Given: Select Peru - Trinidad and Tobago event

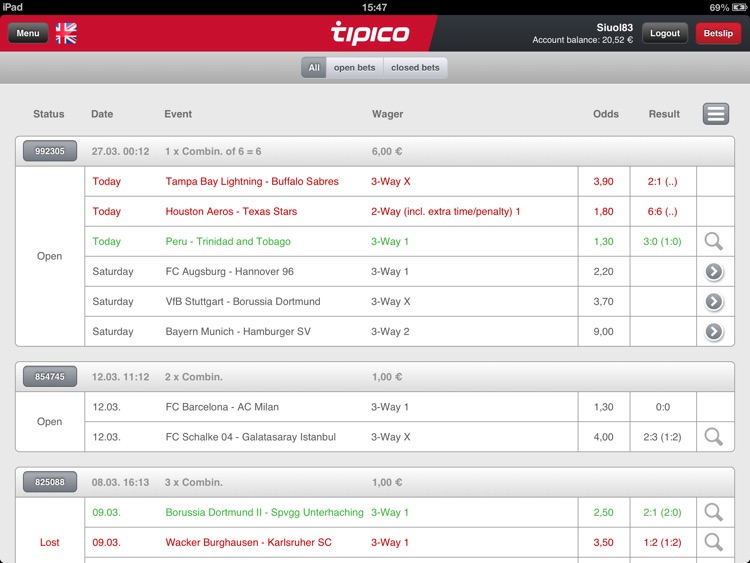Looking at the screenshot, I should click(228, 242).
